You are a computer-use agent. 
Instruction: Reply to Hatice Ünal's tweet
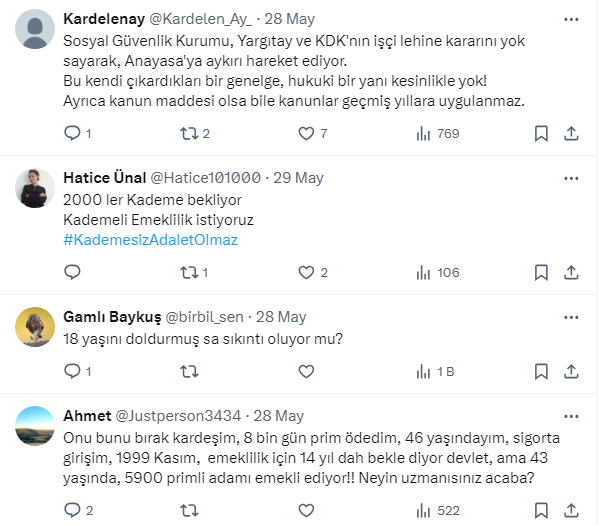71,272
